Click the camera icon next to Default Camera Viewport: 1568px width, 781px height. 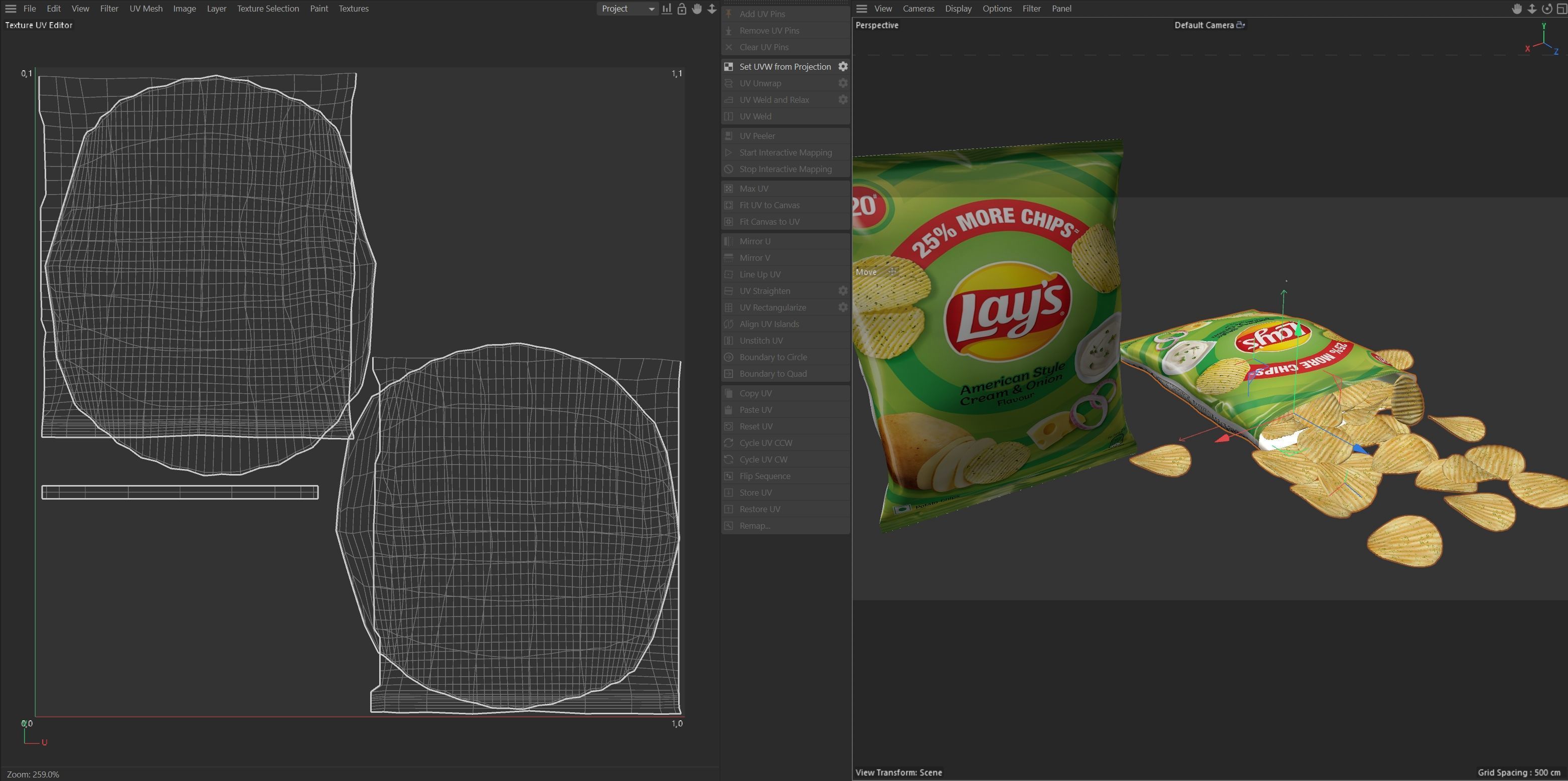click(x=1240, y=25)
